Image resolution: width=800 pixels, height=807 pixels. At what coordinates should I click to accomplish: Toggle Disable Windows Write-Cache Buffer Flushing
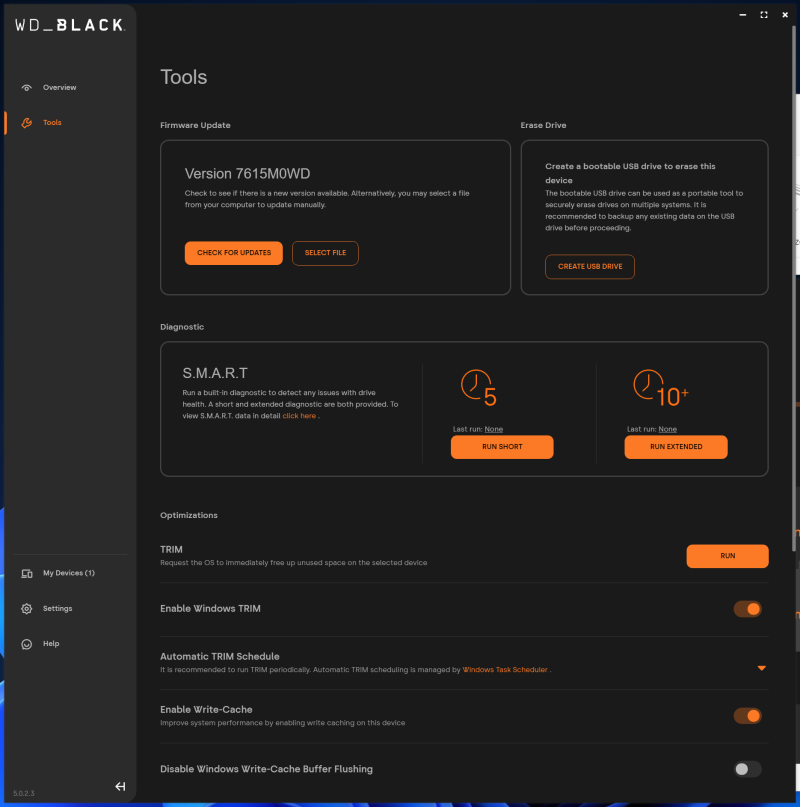pyautogui.click(x=747, y=769)
